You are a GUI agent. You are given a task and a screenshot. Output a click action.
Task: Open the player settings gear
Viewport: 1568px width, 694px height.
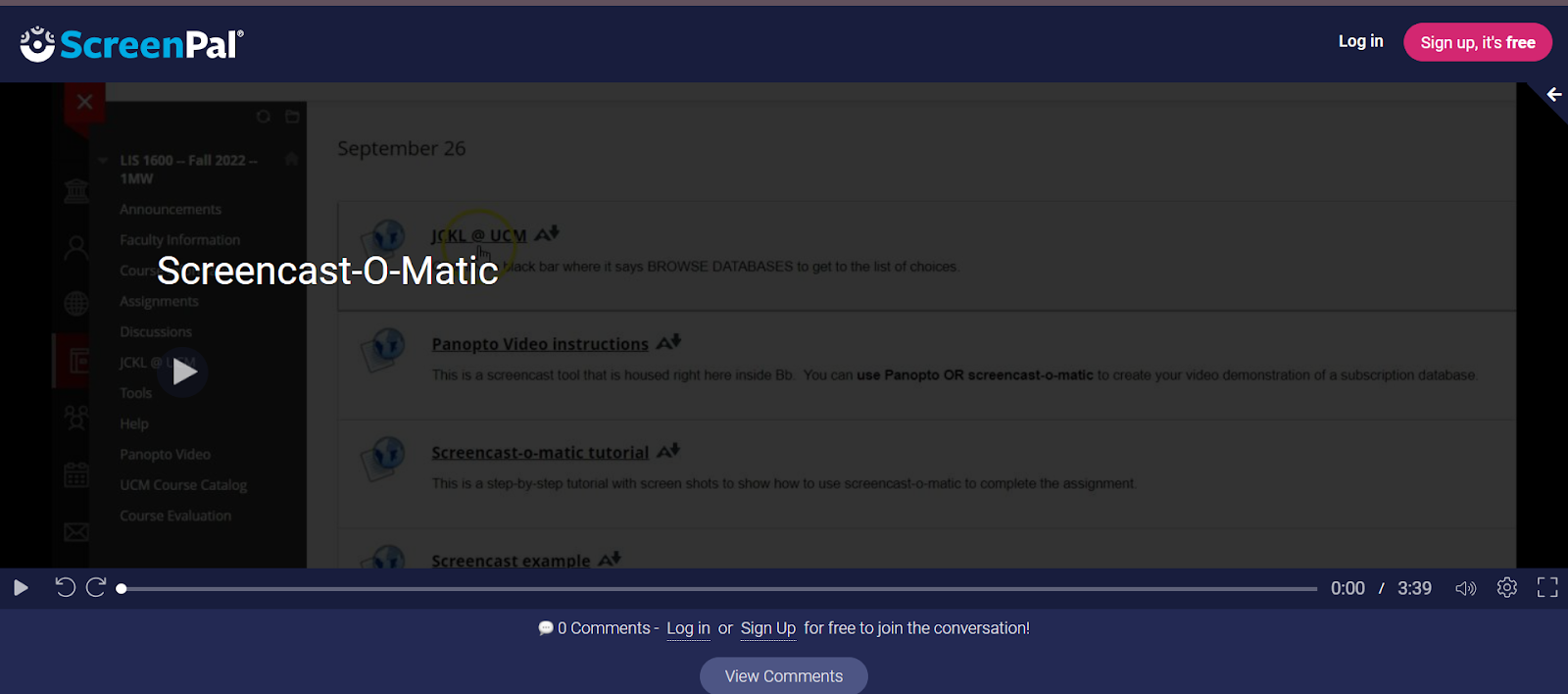point(1507,587)
